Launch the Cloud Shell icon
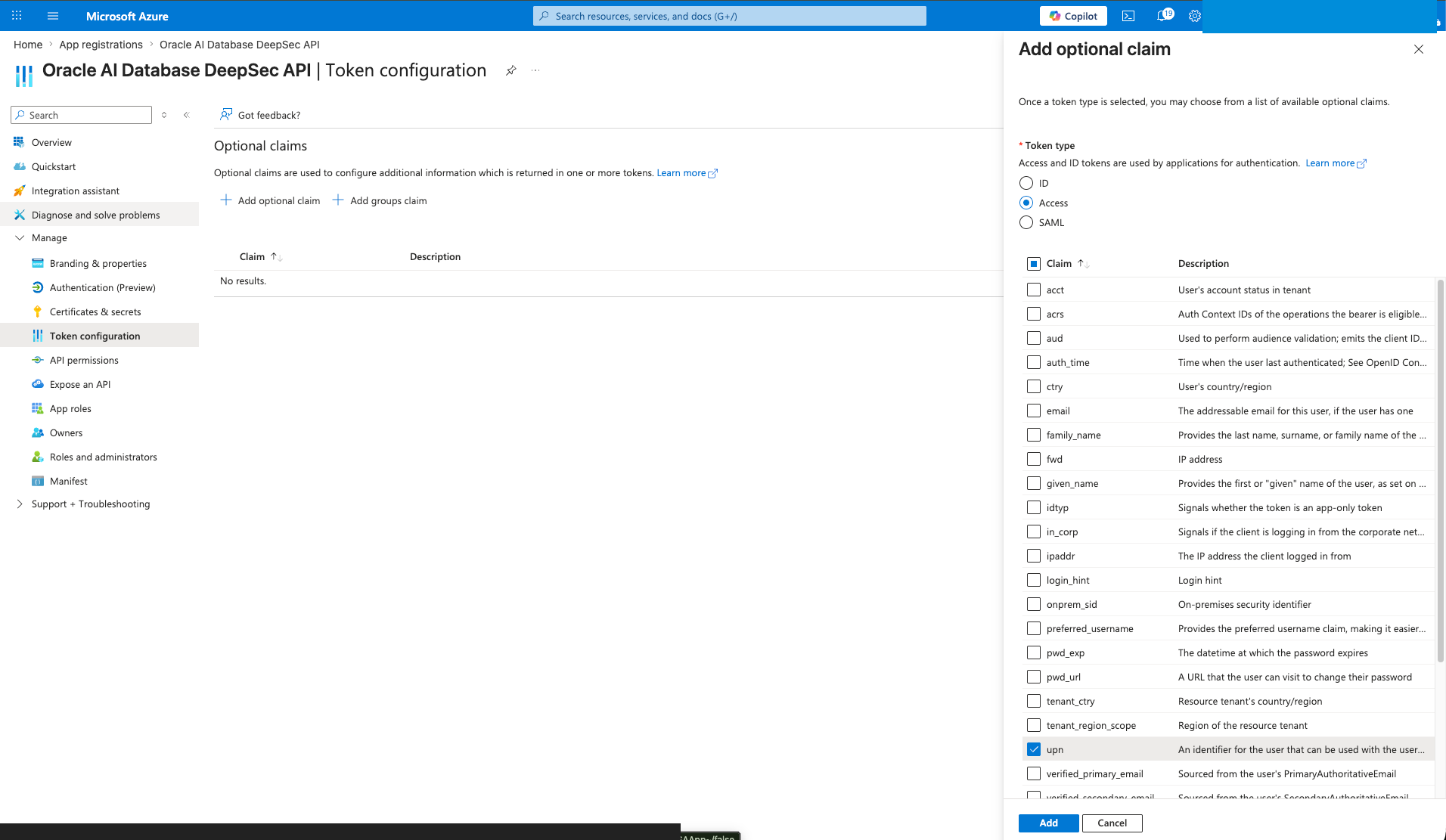Image resolution: width=1446 pixels, height=840 pixels. point(1128,16)
